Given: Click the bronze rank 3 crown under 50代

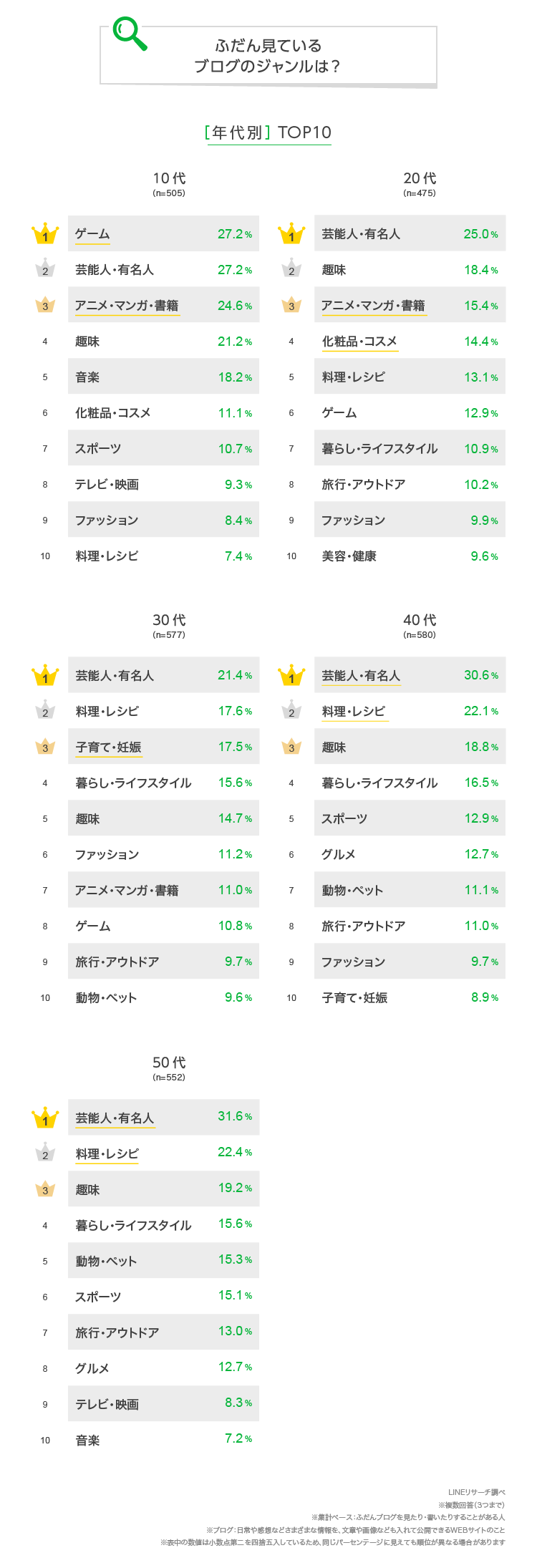Looking at the screenshot, I should coord(45,1189).
